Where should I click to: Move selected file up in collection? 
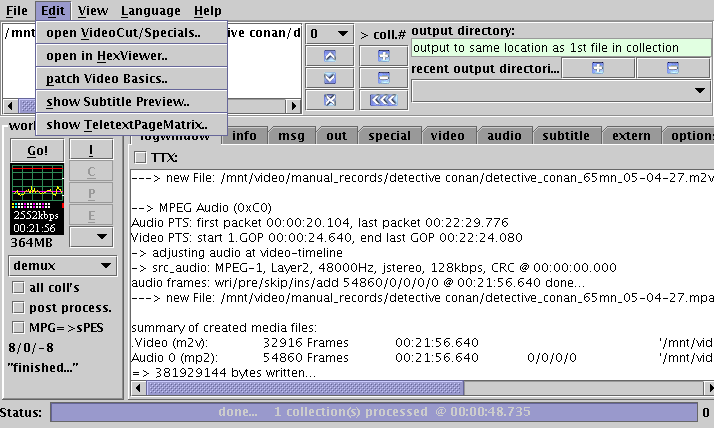[330, 55]
